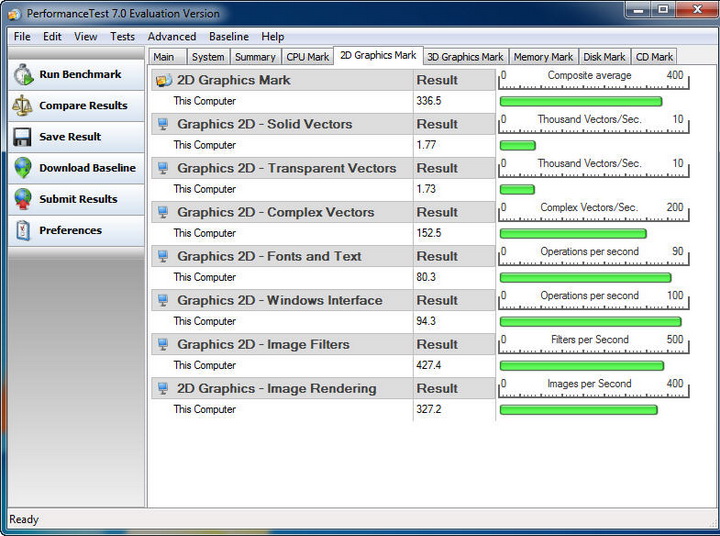
Task: Select the Graphics 2D - Complex Vectors heading
Action: pos(276,212)
